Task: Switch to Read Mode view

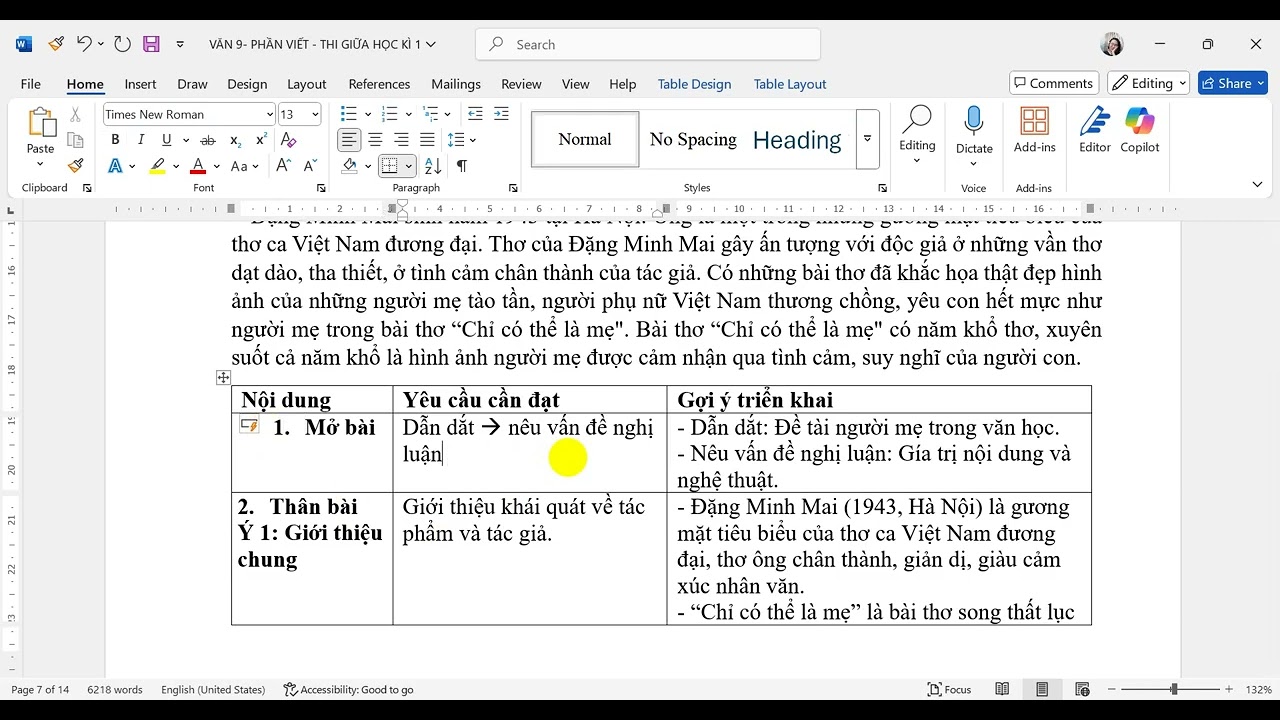Action: pyautogui.click(x=1002, y=689)
